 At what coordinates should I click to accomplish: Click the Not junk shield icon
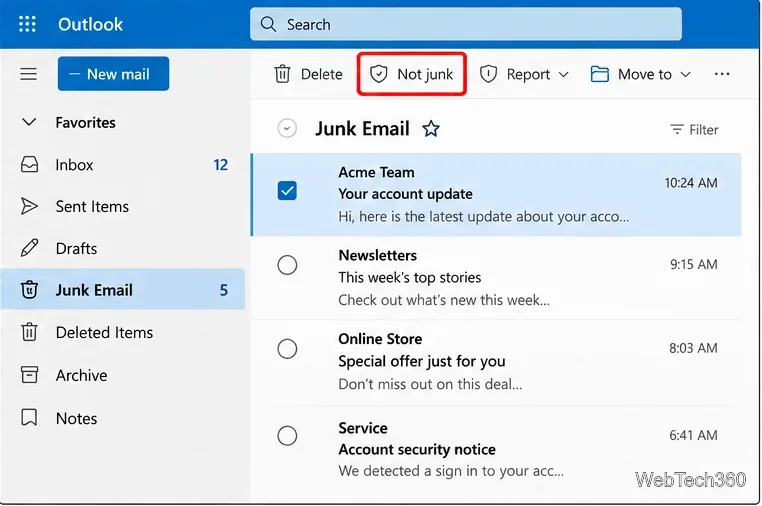click(x=378, y=74)
